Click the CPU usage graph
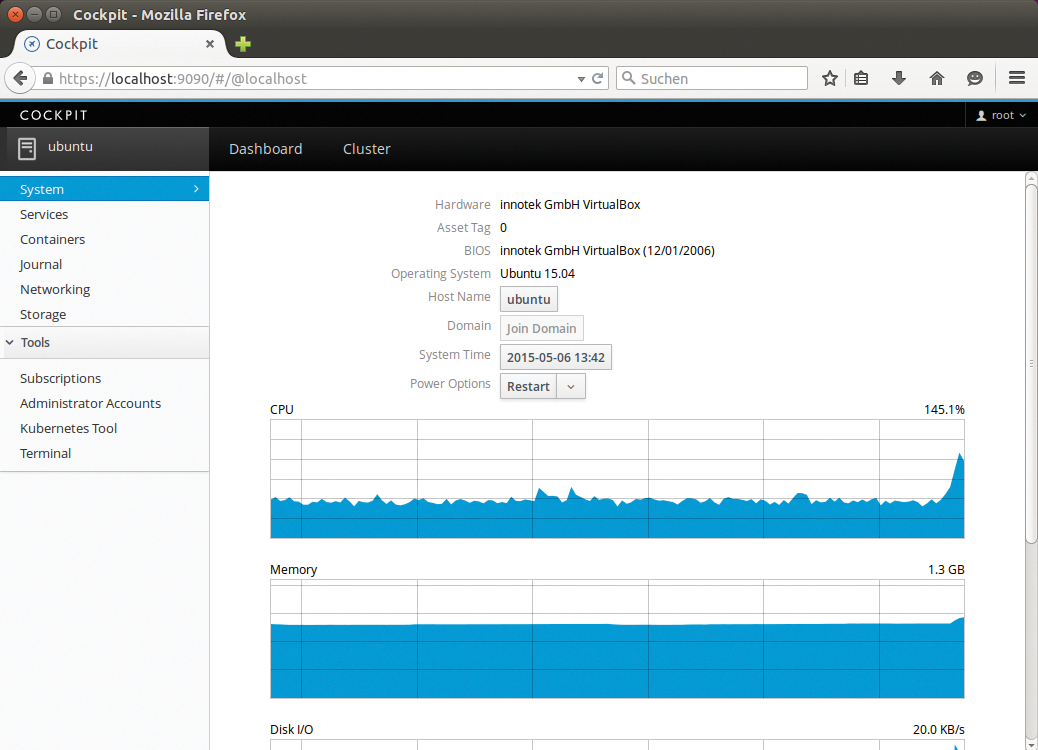The image size is (1038, 750). pyautogui.click(x=617, y=479)
